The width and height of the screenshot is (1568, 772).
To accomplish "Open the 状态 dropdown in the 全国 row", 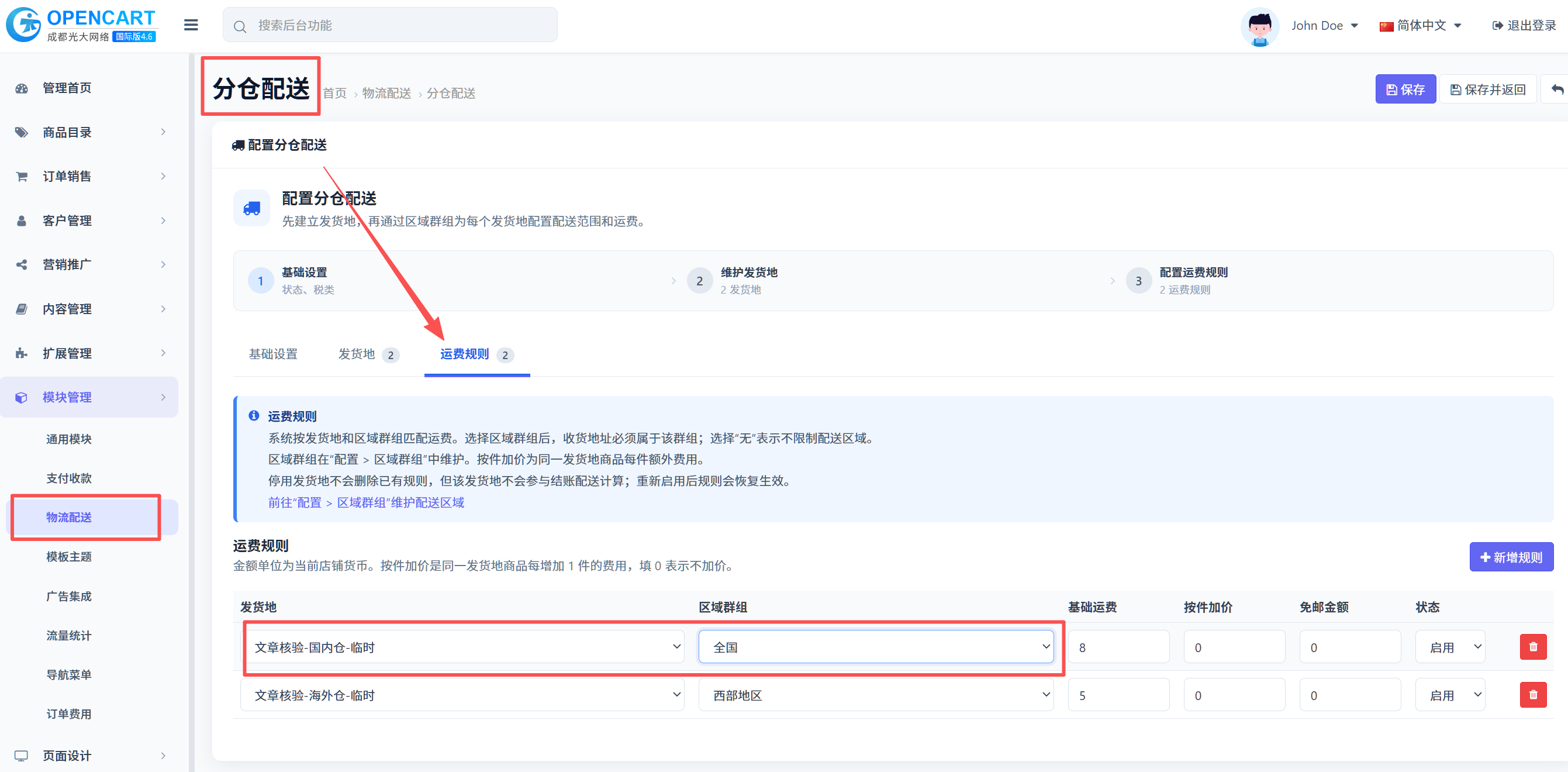I will (x=1450, y=647).
